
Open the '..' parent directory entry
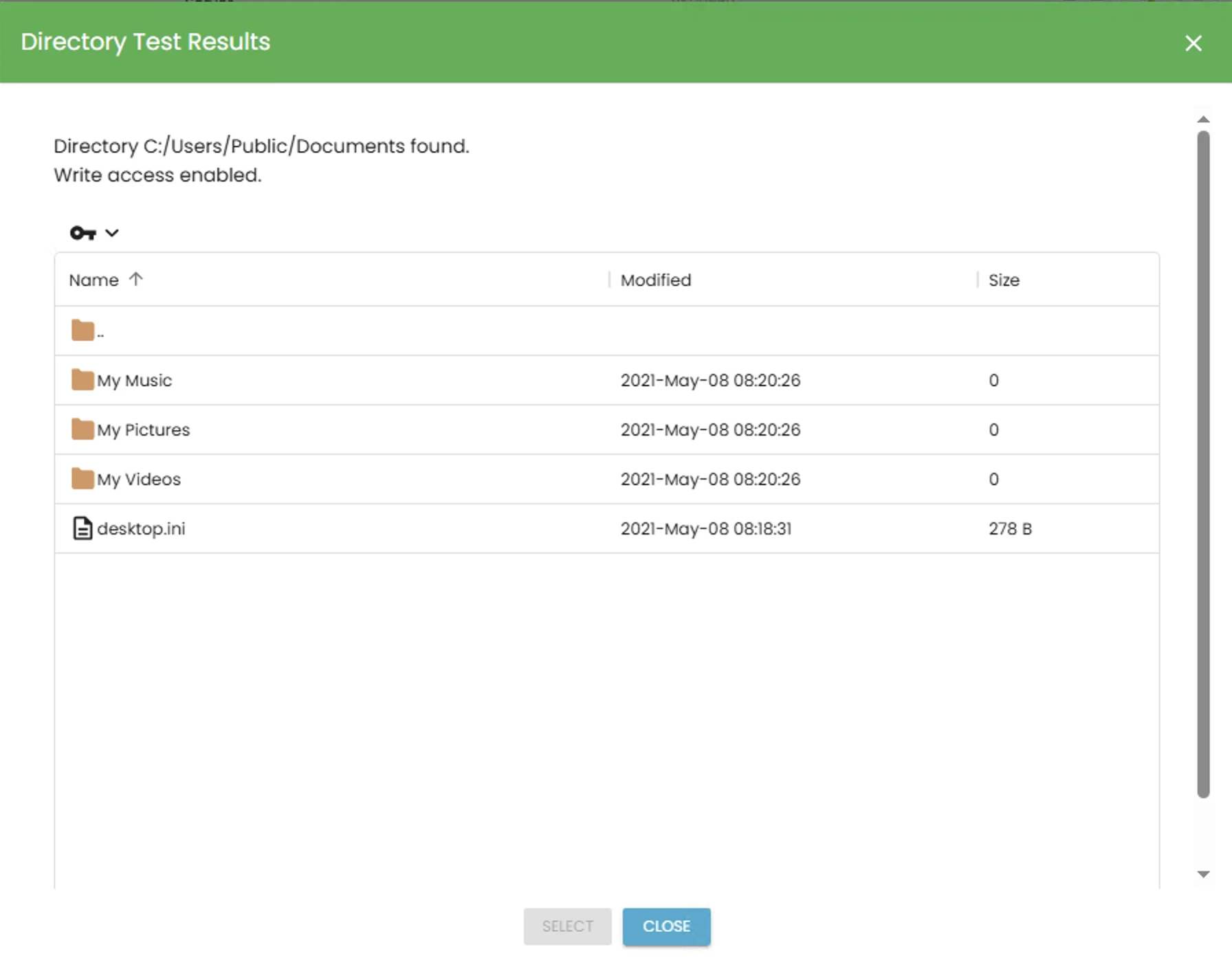click(100, 334)
